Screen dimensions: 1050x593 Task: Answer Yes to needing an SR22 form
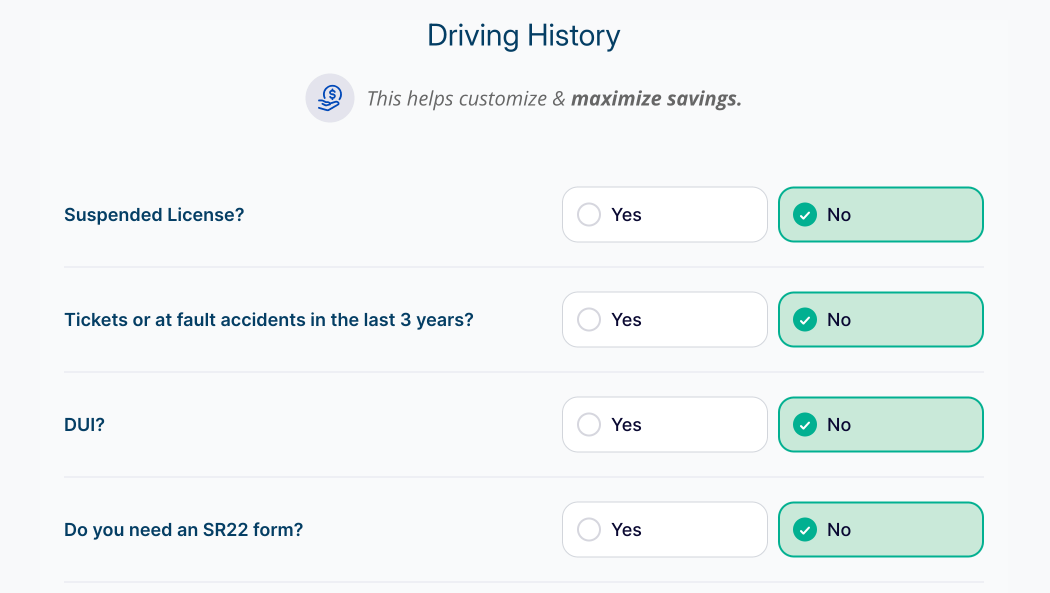click(x=664, y=530)
